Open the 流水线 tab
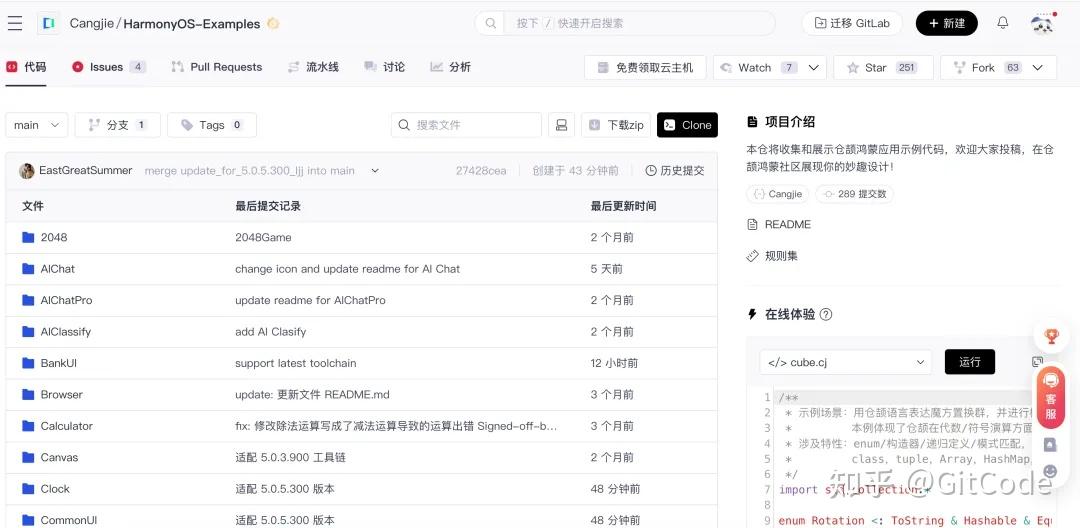The height and width of the screenshot is (528, 1080). coord(313,67)
